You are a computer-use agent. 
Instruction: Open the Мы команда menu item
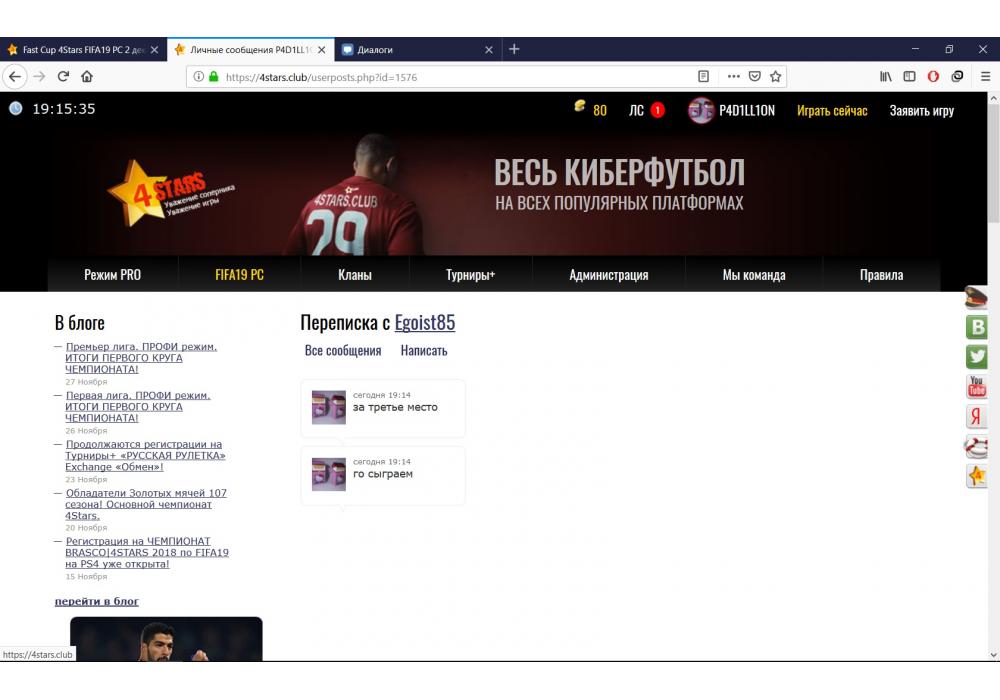(754, 275)
